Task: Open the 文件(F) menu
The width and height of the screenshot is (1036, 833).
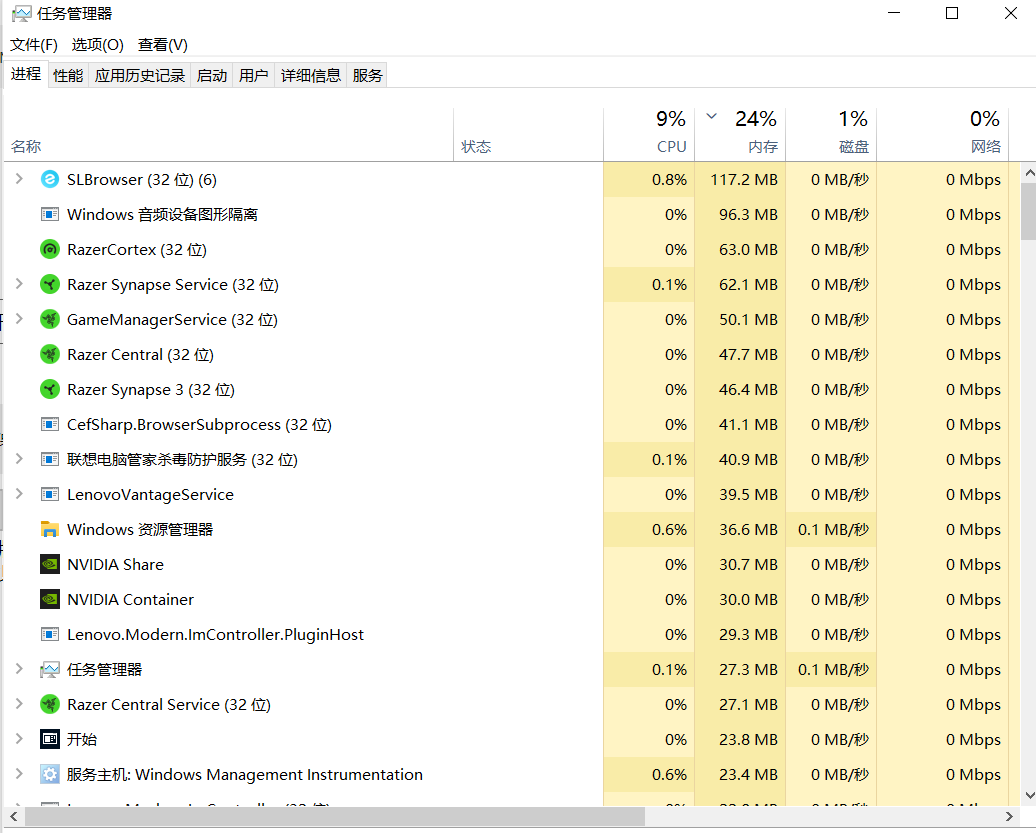Action: click(34, 44)
